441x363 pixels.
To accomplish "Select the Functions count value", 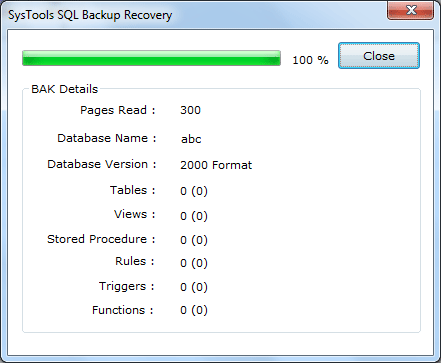I will (x=194, y=310).
